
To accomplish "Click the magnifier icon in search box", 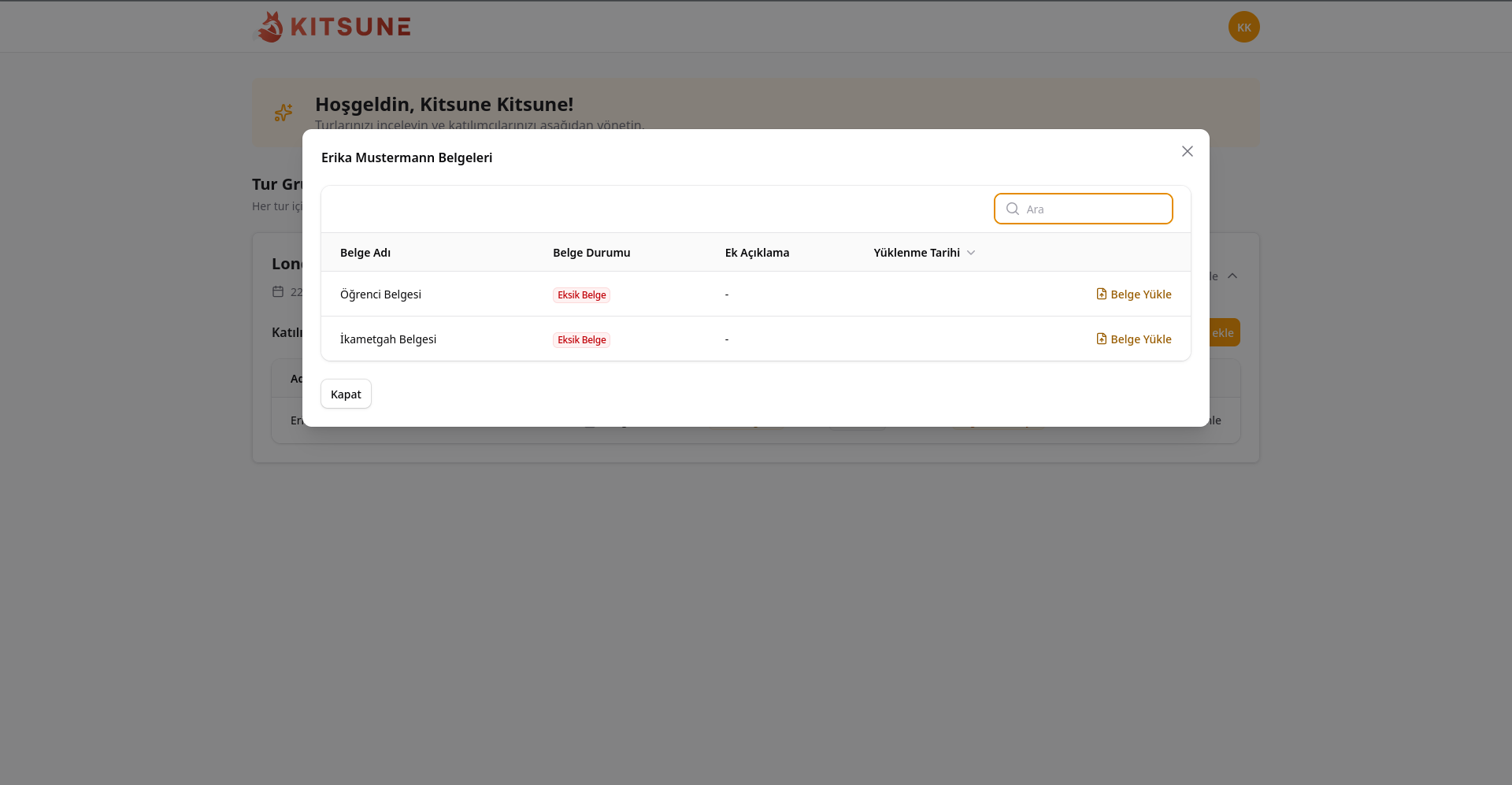I will pos(1013,209).
